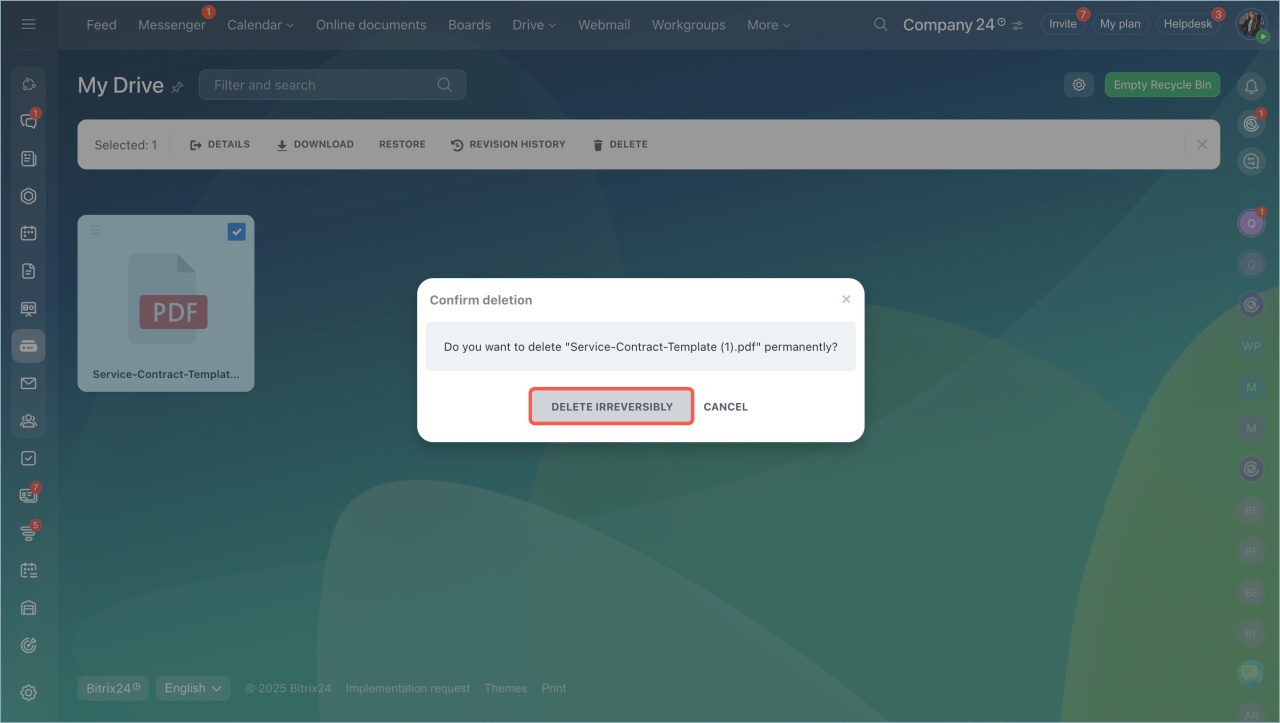1280x723 pixels.
Task: Open the settings gear at sidebar bottom
Action: [x=28, y=692]
